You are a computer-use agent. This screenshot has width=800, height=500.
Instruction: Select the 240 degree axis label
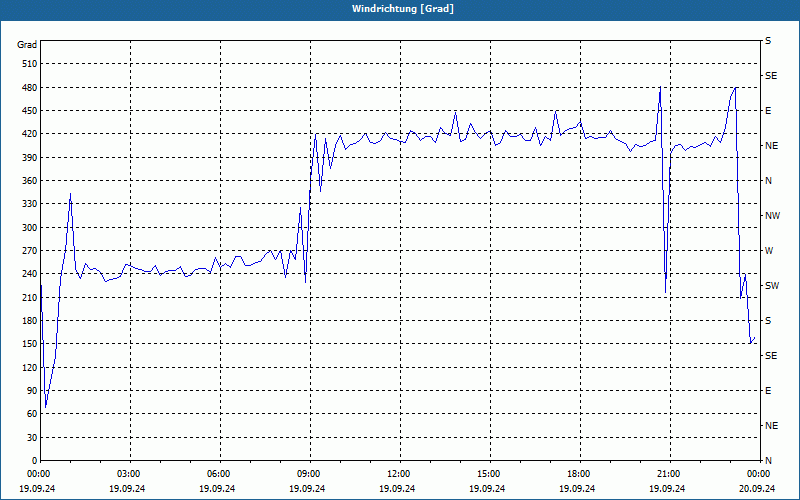tap(30, 274)
